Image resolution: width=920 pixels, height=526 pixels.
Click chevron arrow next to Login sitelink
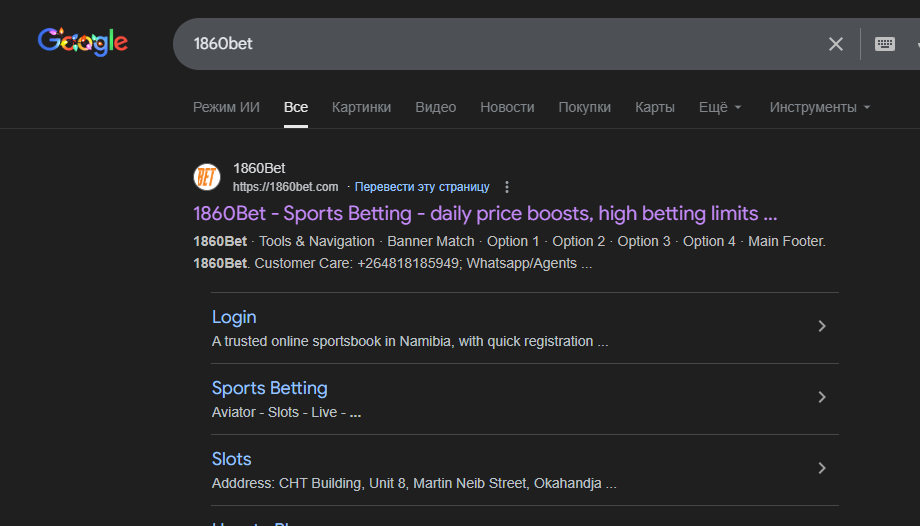[822, 326]
